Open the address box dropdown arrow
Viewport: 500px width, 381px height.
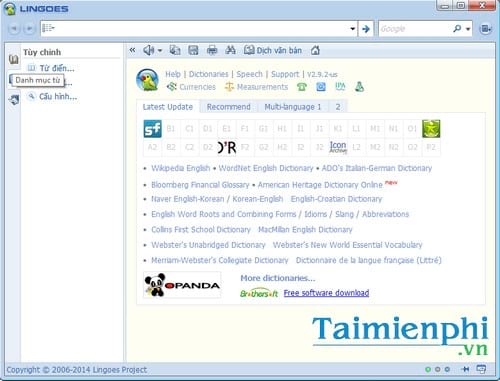point(353,29)
